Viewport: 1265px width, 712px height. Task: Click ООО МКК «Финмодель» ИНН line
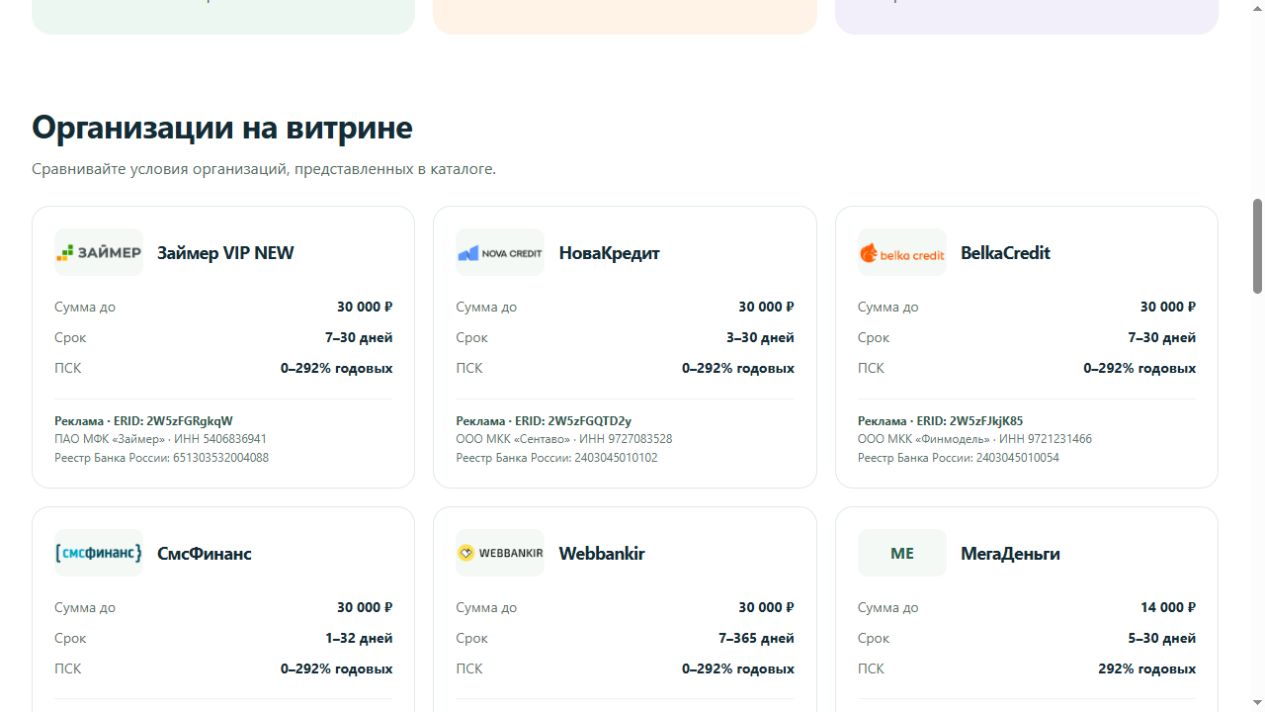975,439
